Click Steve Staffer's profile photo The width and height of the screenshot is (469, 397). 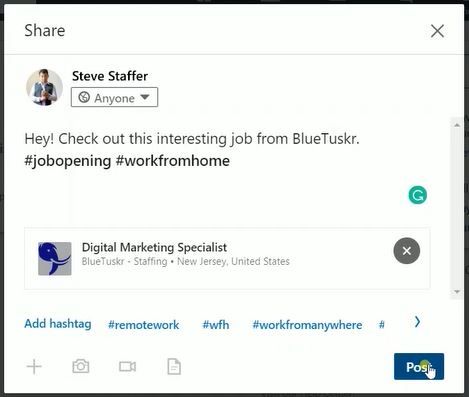(x=44, y=87)
